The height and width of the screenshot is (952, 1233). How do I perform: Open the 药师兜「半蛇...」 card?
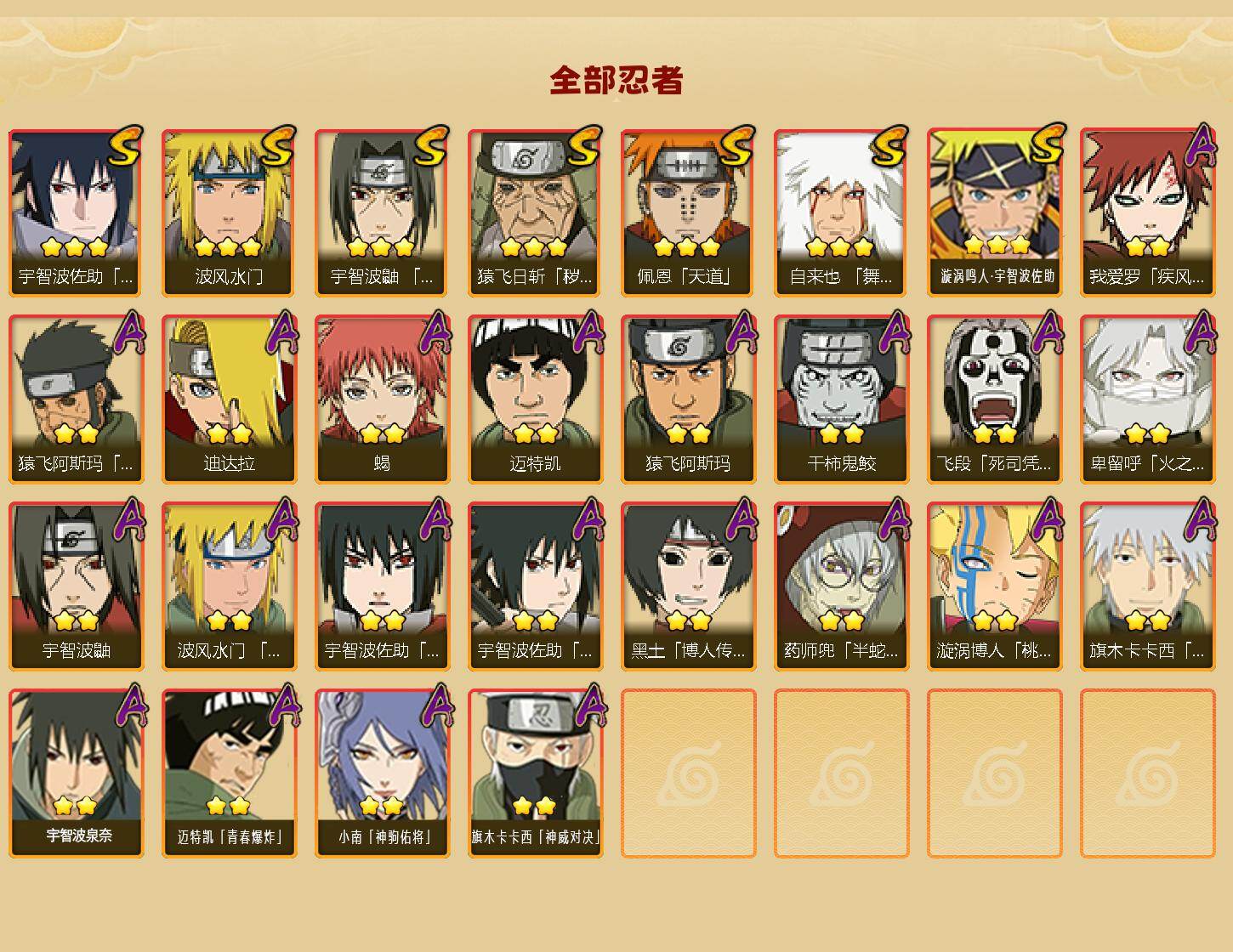841,586
